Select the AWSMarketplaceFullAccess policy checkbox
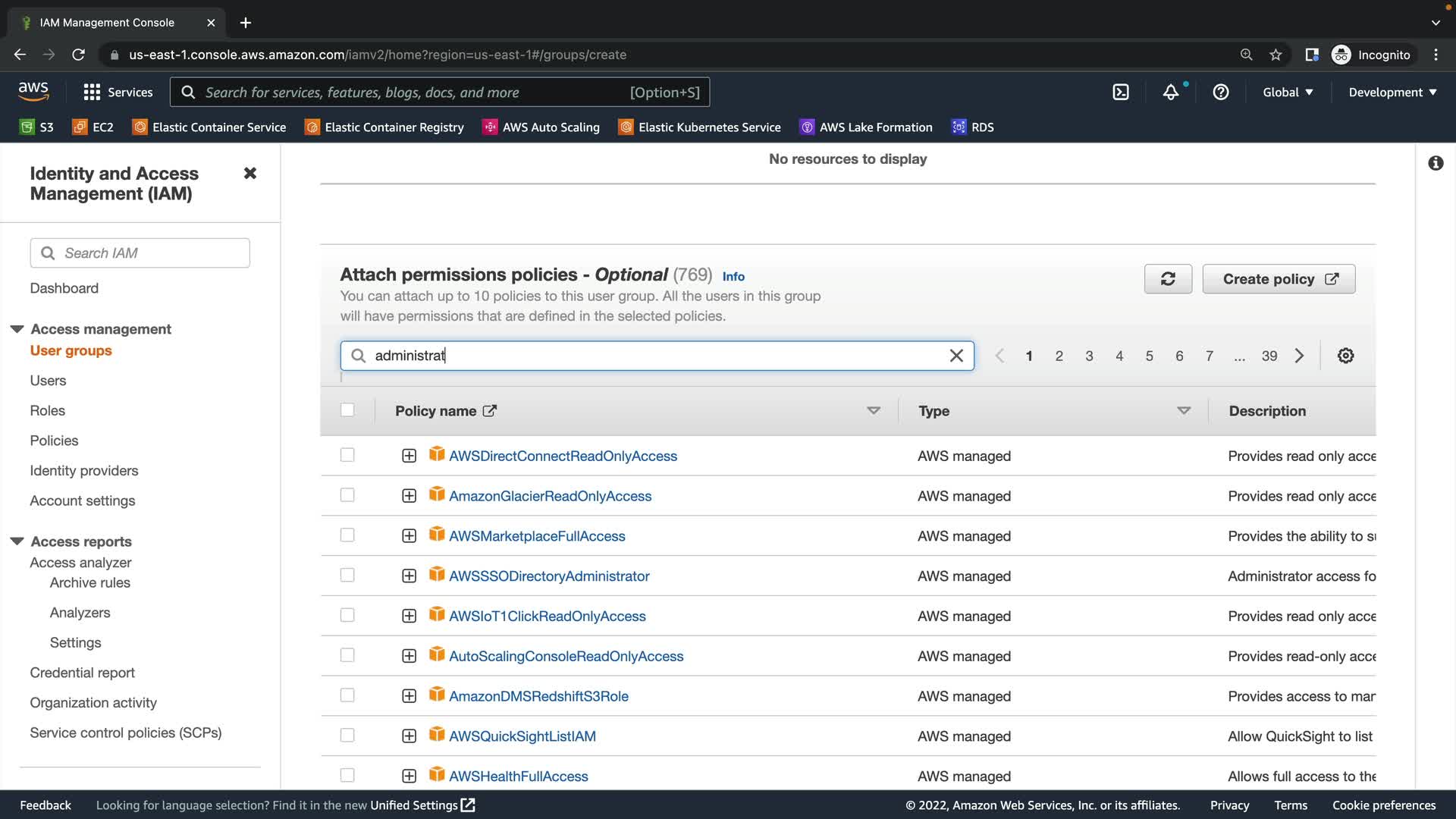 click(347, 535)
